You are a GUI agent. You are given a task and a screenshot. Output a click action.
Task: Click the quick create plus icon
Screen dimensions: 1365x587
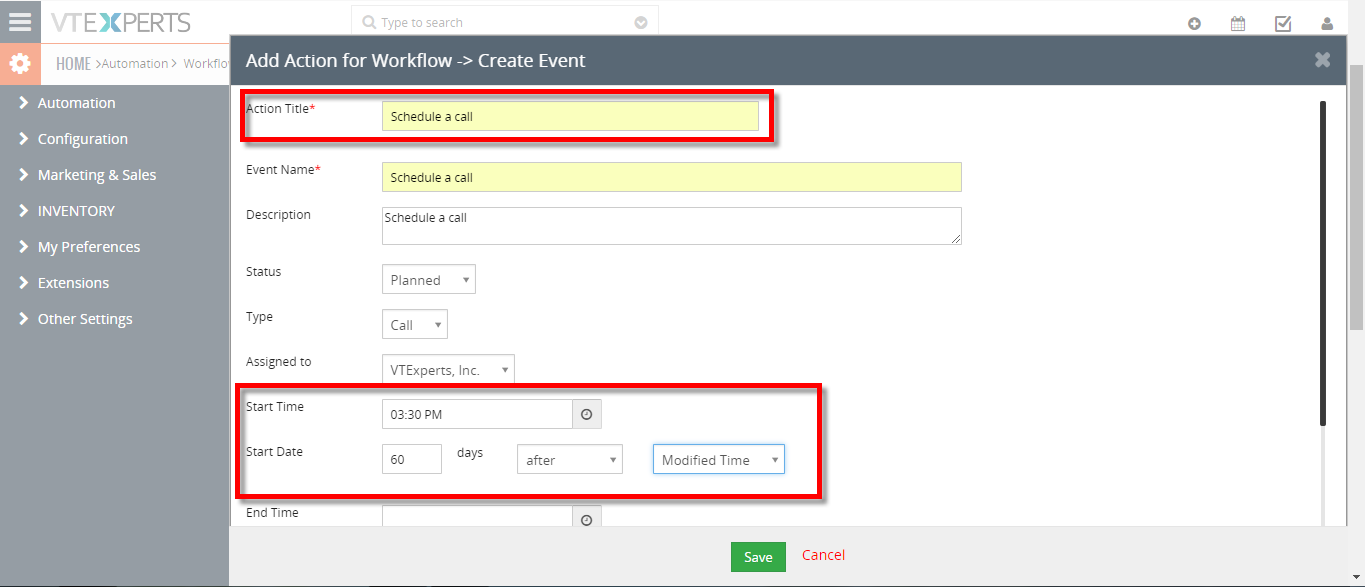(1194, 24)
